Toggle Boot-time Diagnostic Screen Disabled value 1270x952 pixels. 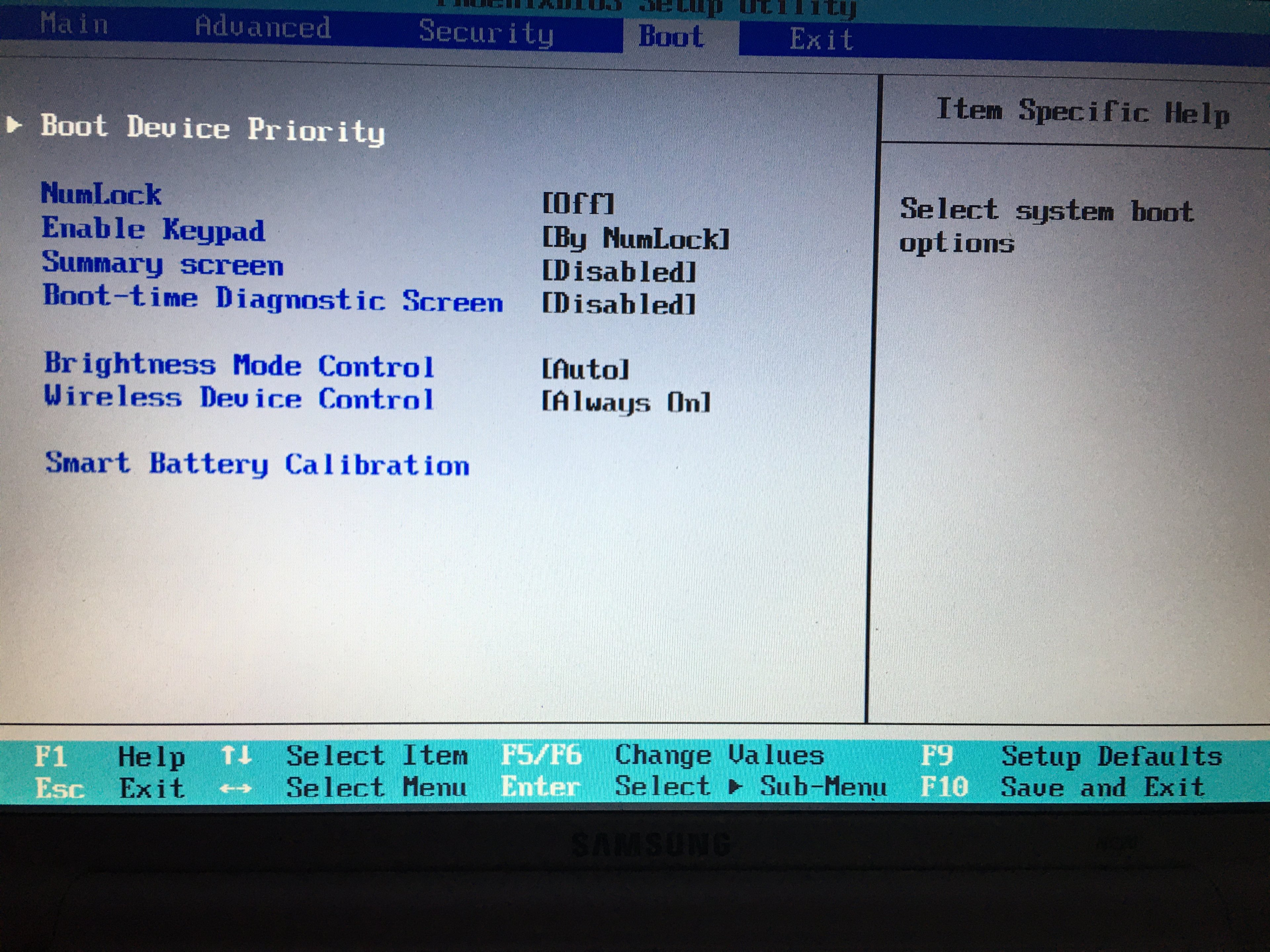click(619, 304)
